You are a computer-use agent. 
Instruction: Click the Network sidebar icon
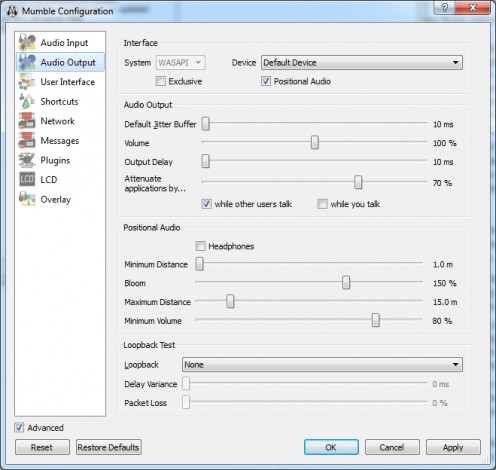(x=27, y=121)
